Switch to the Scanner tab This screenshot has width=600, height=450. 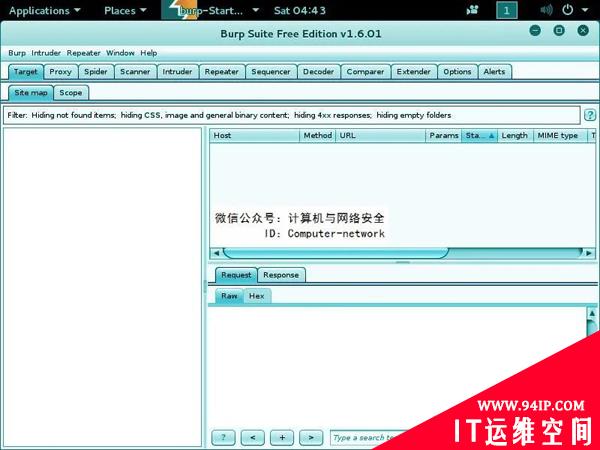click(135, 72)
